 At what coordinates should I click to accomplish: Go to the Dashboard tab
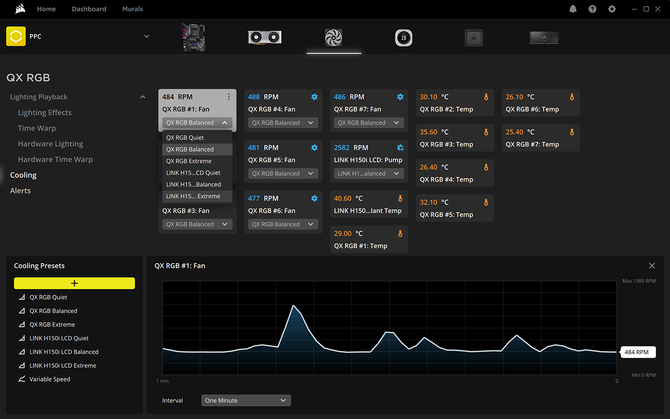[89, 9]
